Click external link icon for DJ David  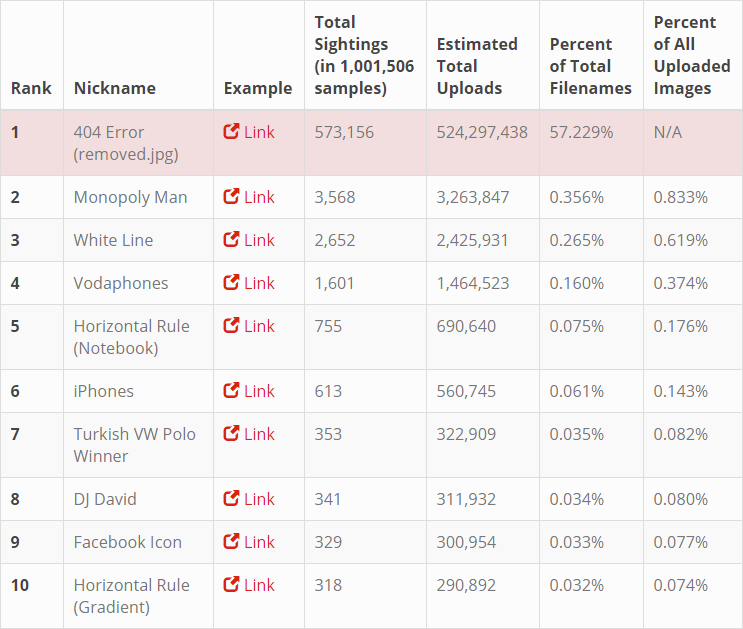pos(231,499)
